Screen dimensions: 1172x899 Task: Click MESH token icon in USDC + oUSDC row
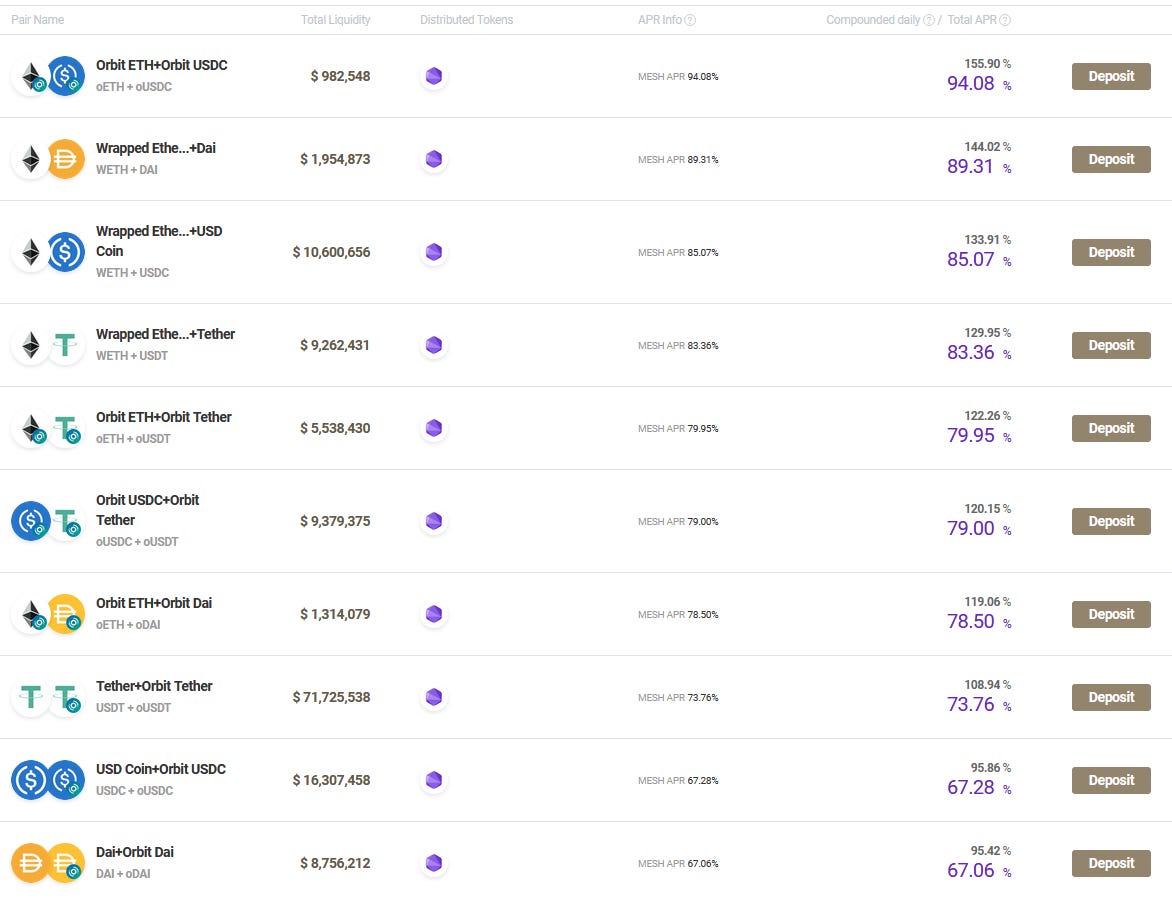tap(434, 780)
